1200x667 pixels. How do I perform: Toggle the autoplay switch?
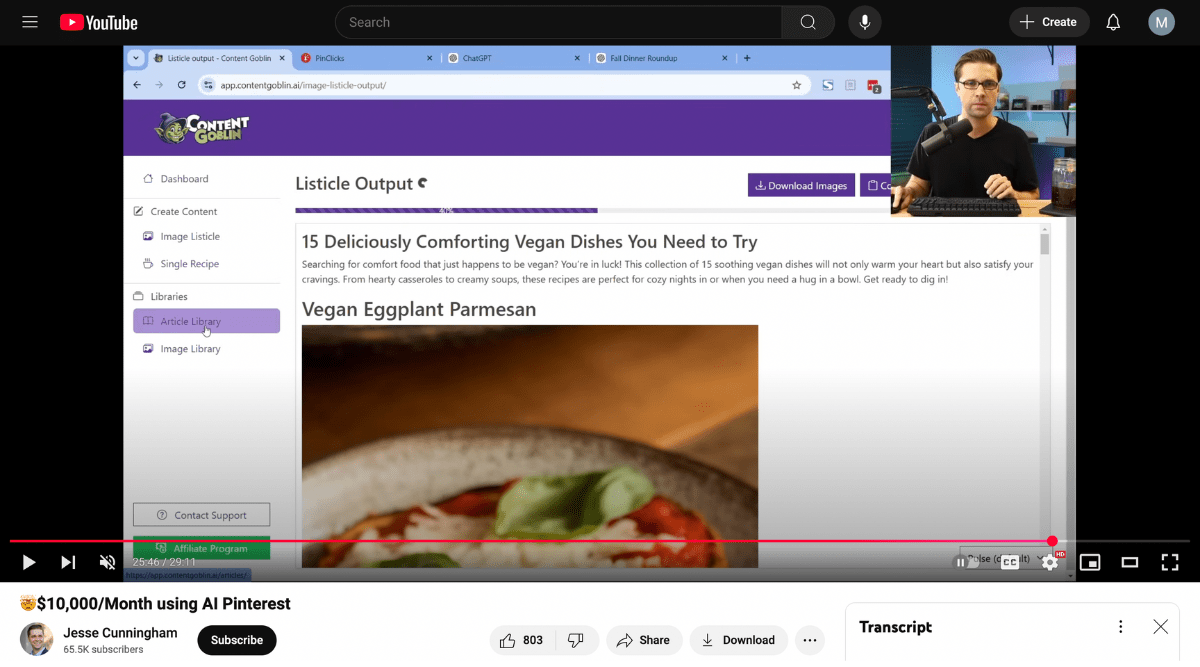[965, 562]
